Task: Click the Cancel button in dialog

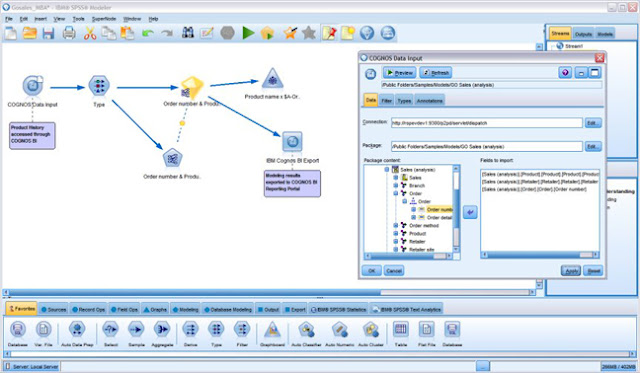Action: [x=393, y=271]
